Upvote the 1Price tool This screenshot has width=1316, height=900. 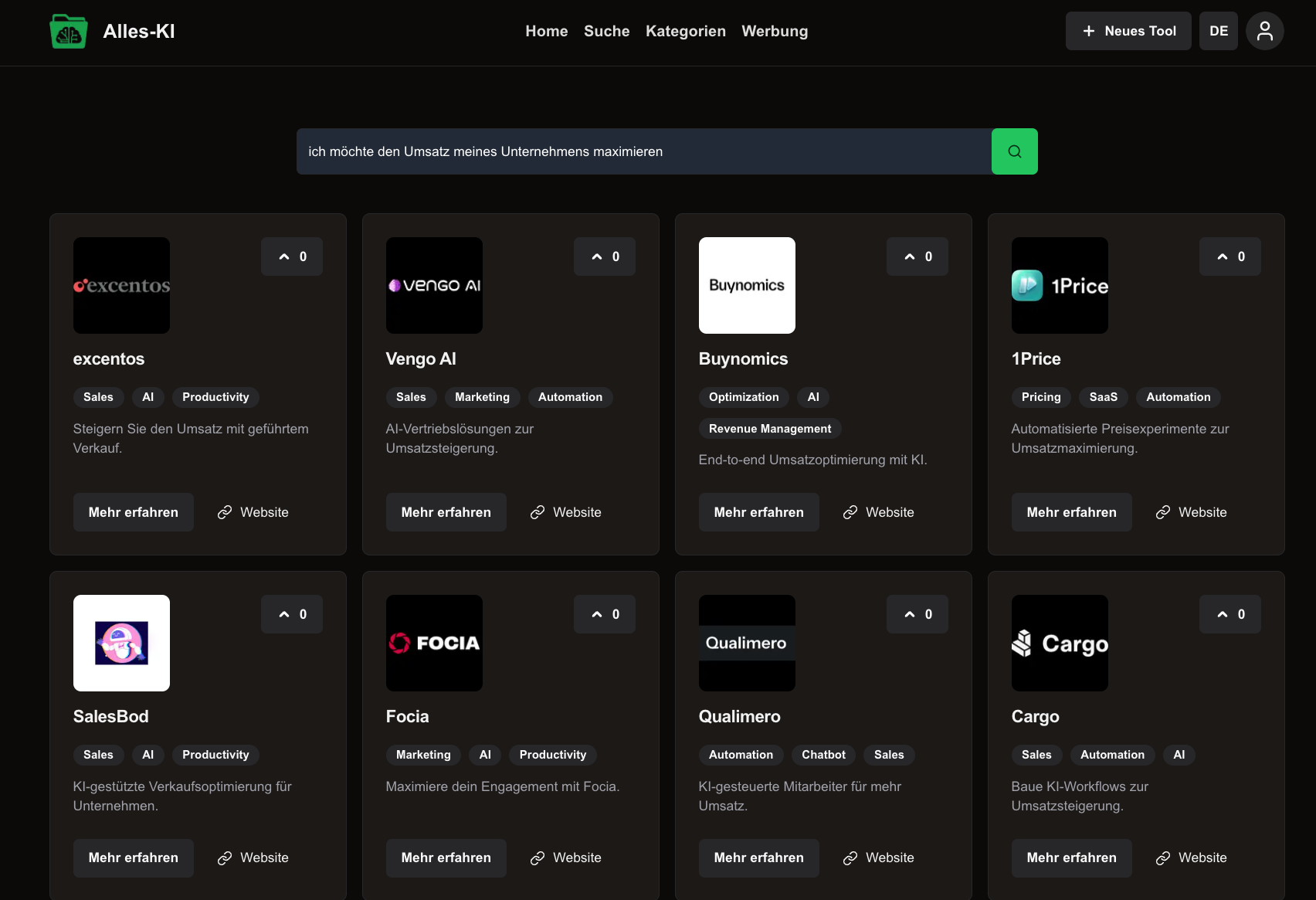[1230, 256]
